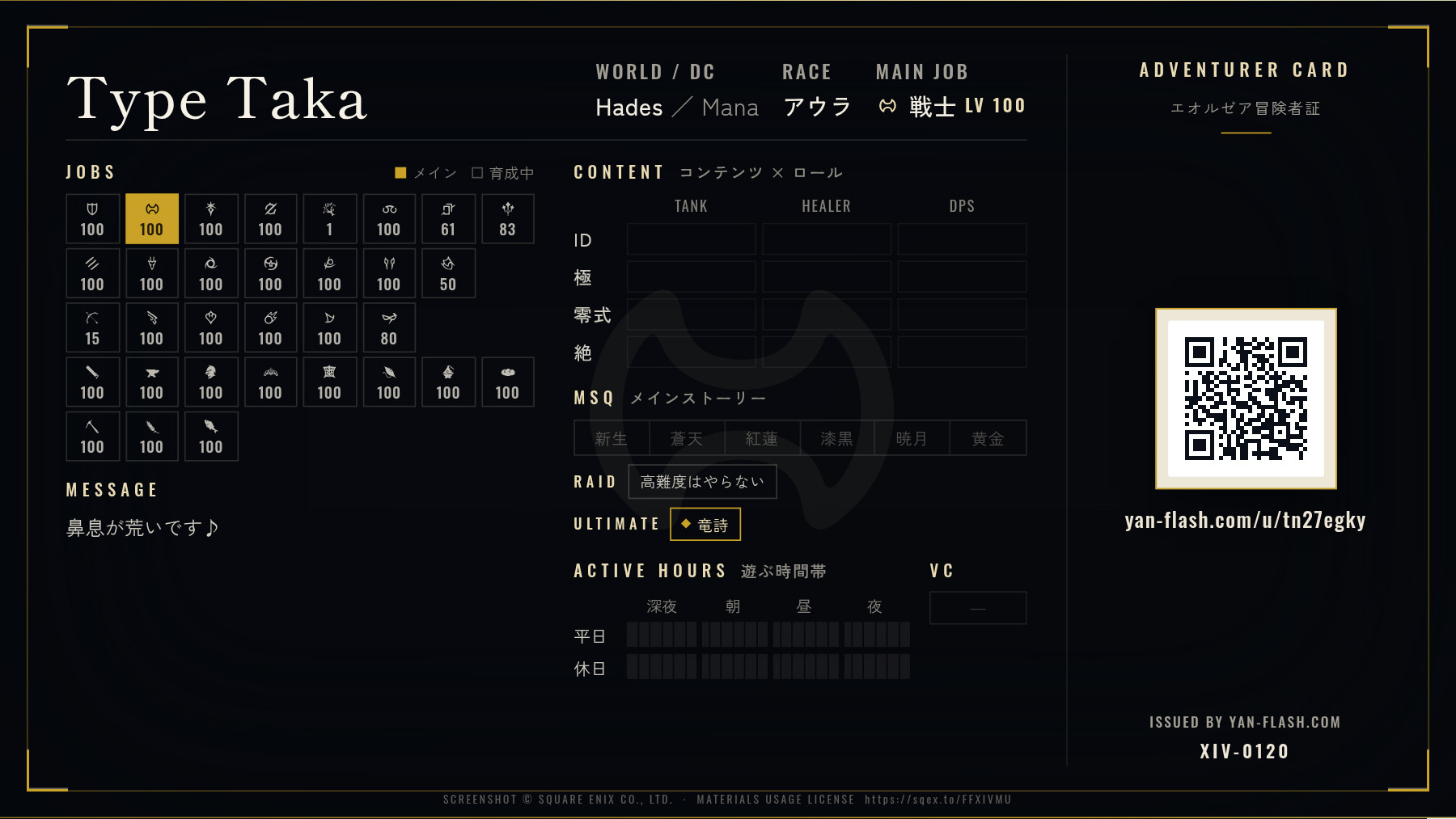Image resolution: width=1456 pixels, height=819 pixels.
Task: Open the ULTIMATE 竜詩 tag
Action: 705,525
